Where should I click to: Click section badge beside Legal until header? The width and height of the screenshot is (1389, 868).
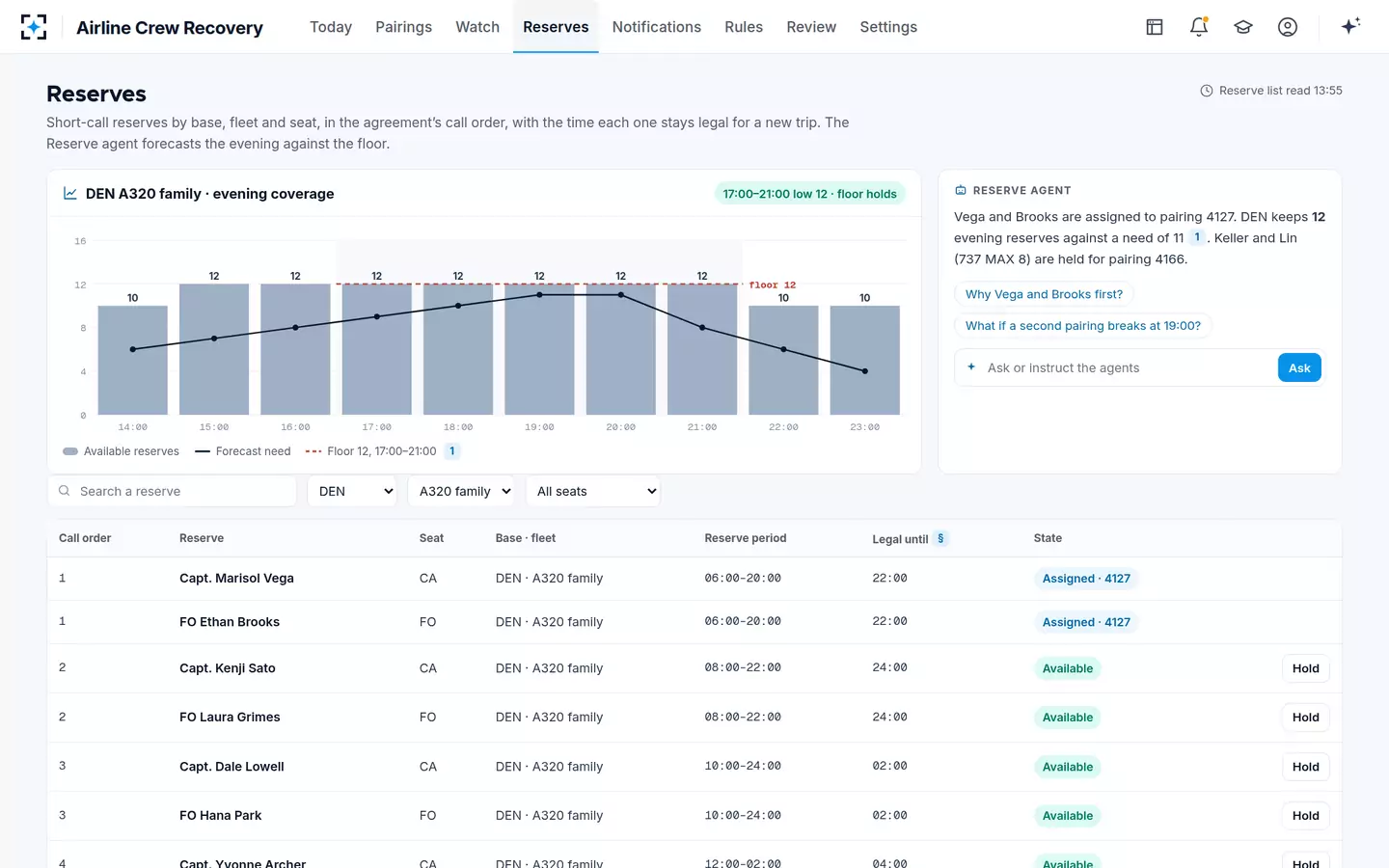point(940,538)
